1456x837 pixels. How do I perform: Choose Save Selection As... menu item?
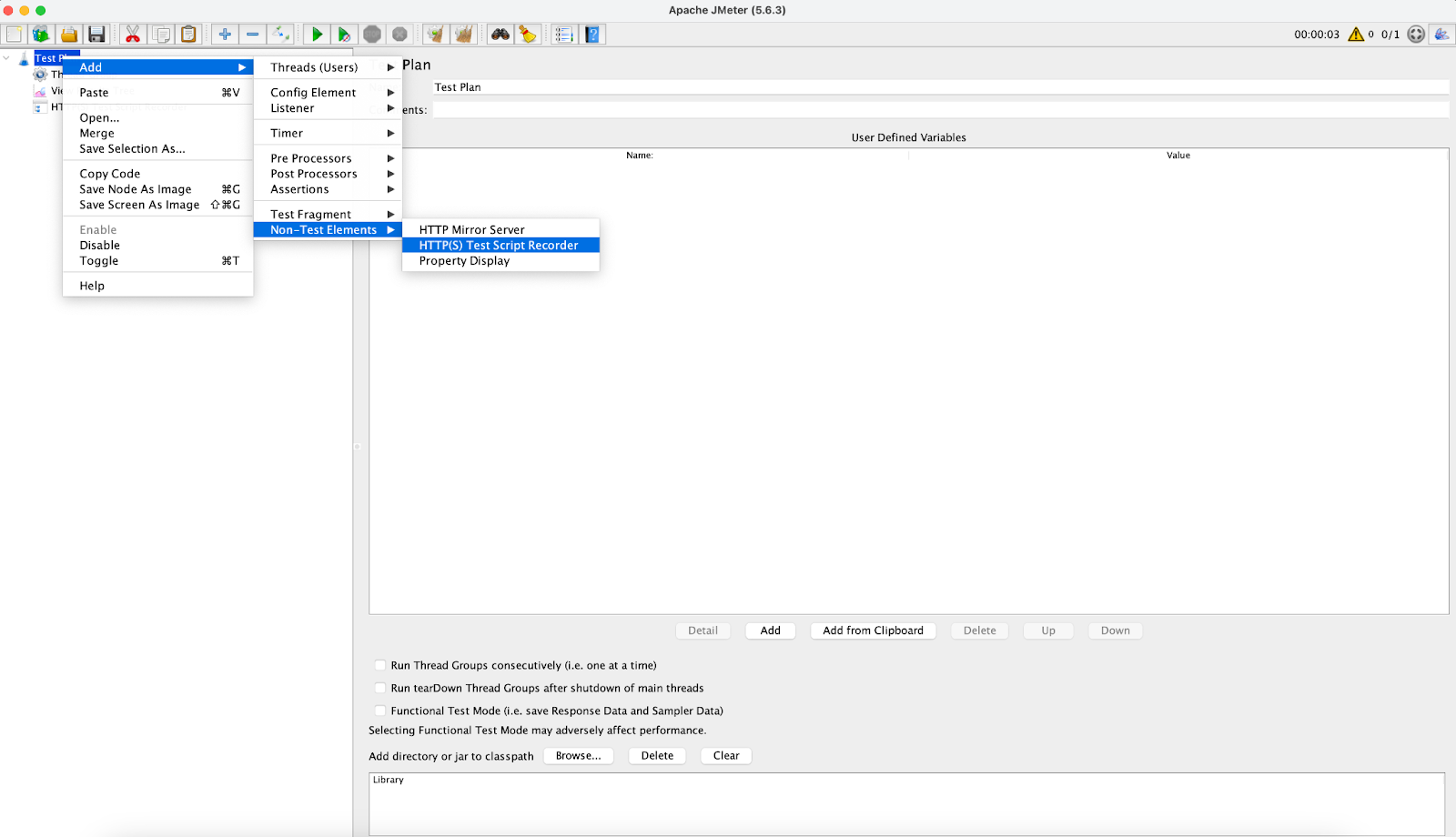(157, 149)
